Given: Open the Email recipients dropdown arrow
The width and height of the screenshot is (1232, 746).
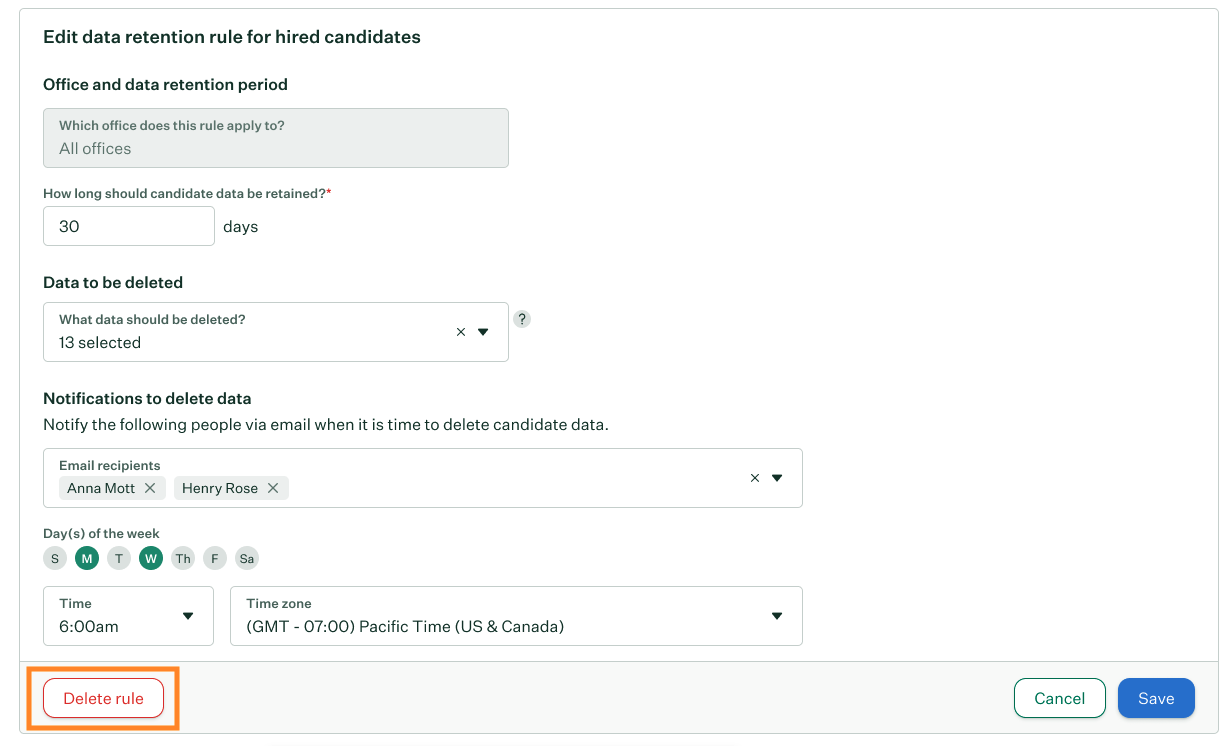Looking at the screenshot, I should point(777,478).
